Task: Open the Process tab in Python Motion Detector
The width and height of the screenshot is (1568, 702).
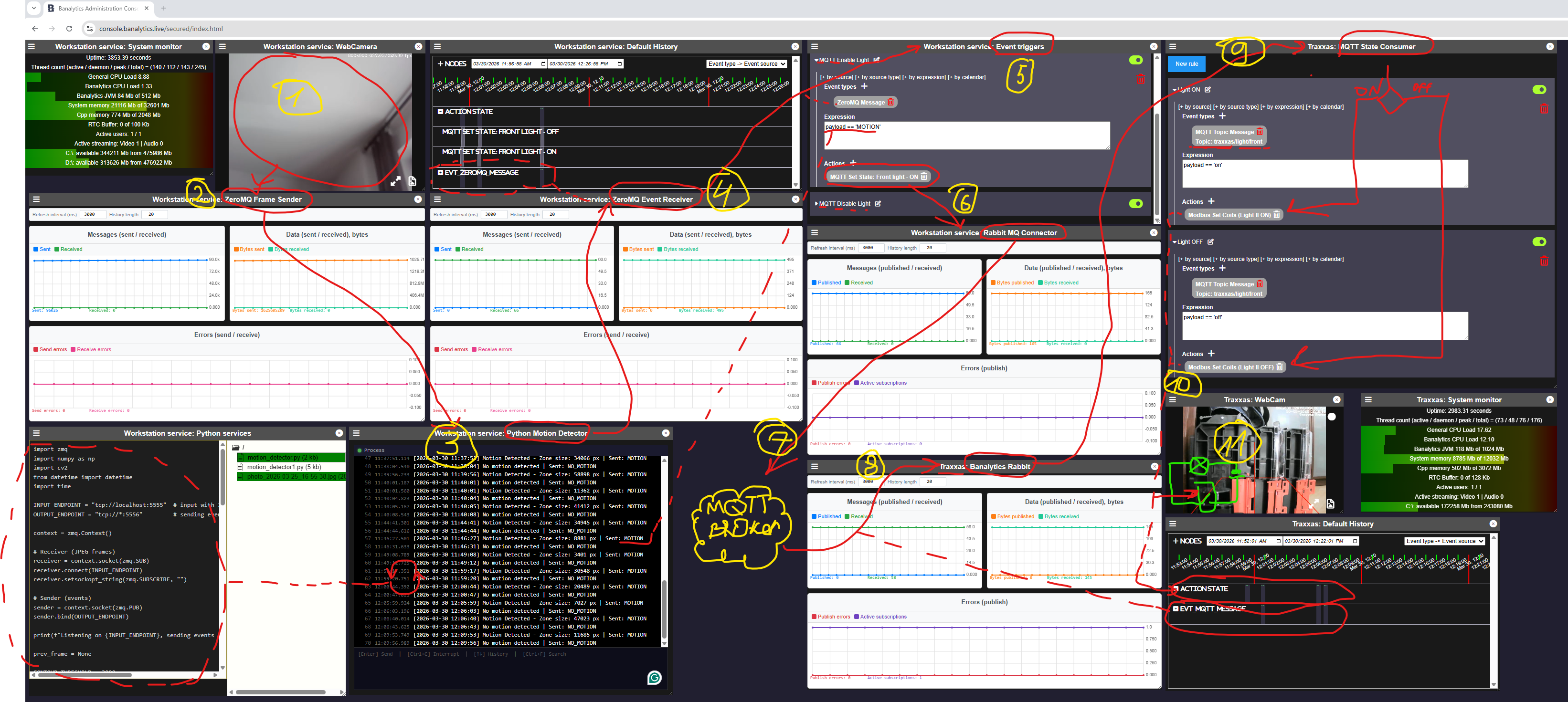Action: pos(371,451)
